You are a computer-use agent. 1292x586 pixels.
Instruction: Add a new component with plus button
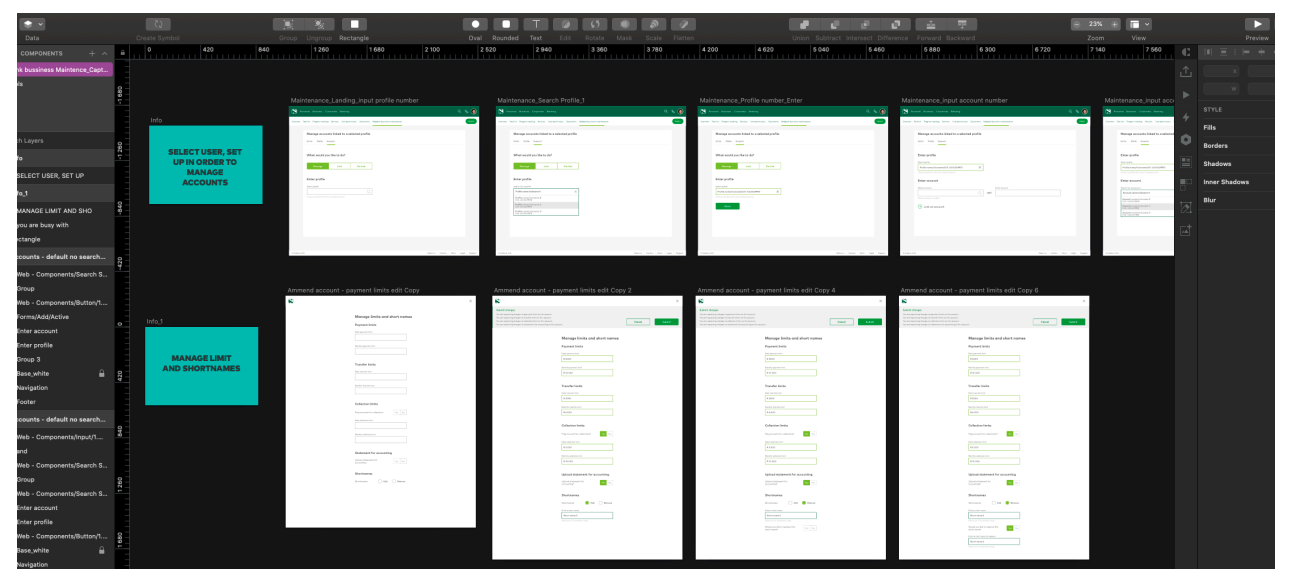pos(92,53)
